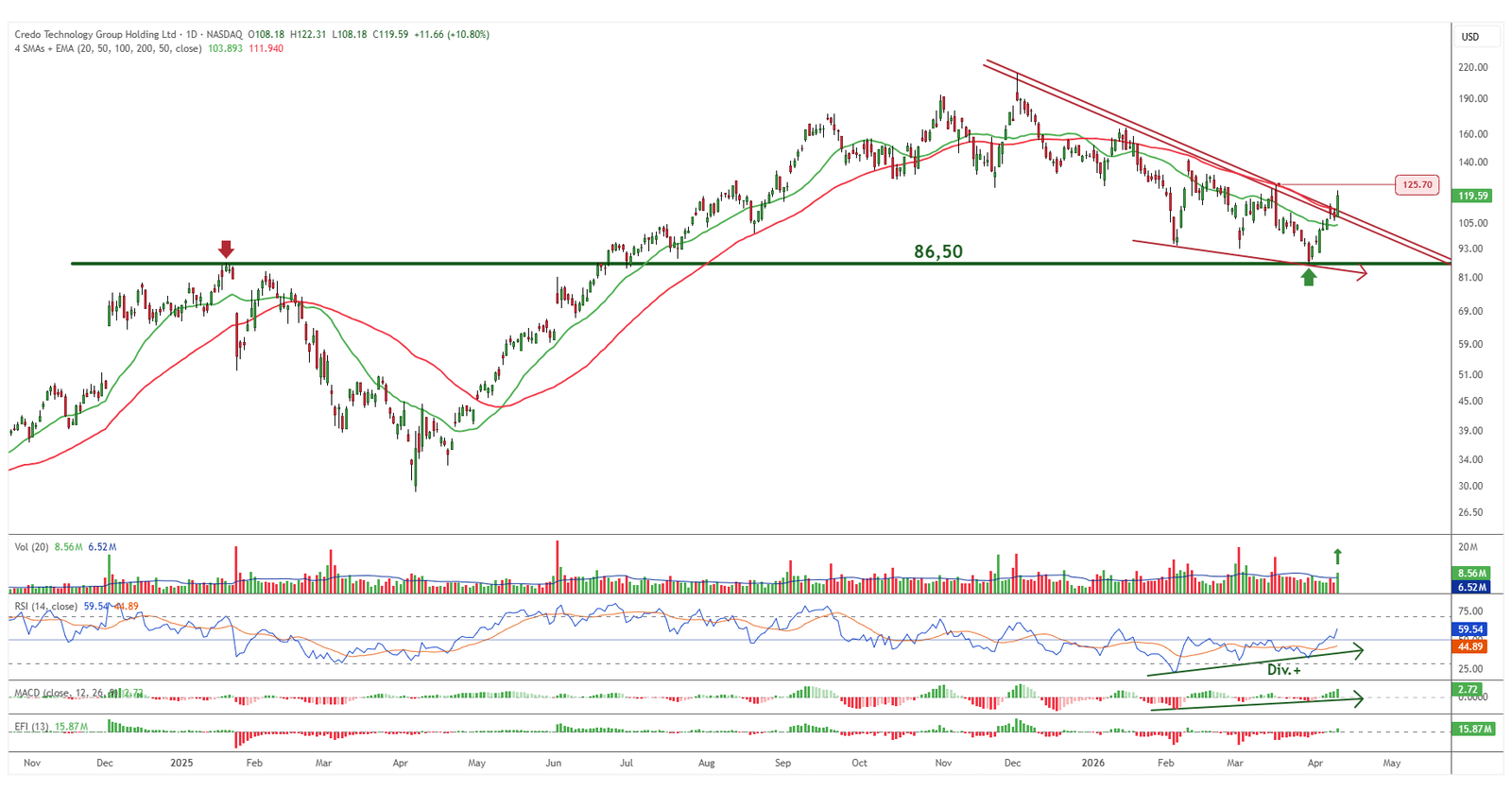The image size is (1512, 791).
Task: Click the 2026 label on the time axis
Action: (1092, 763)
